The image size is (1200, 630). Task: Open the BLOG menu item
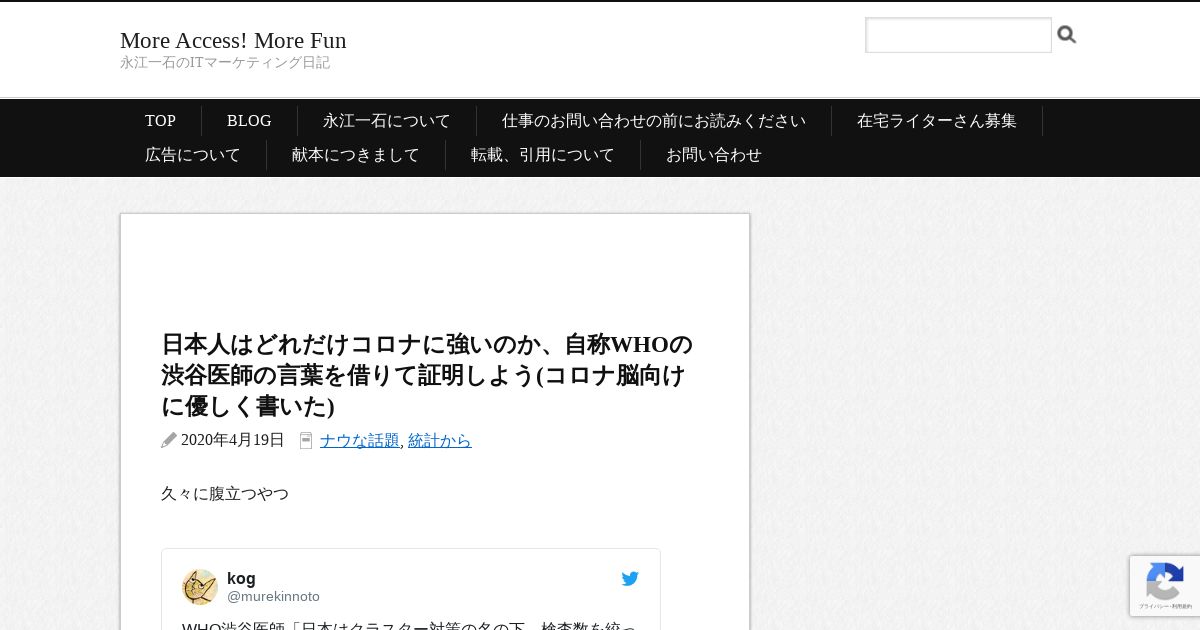tap(249, 121)
